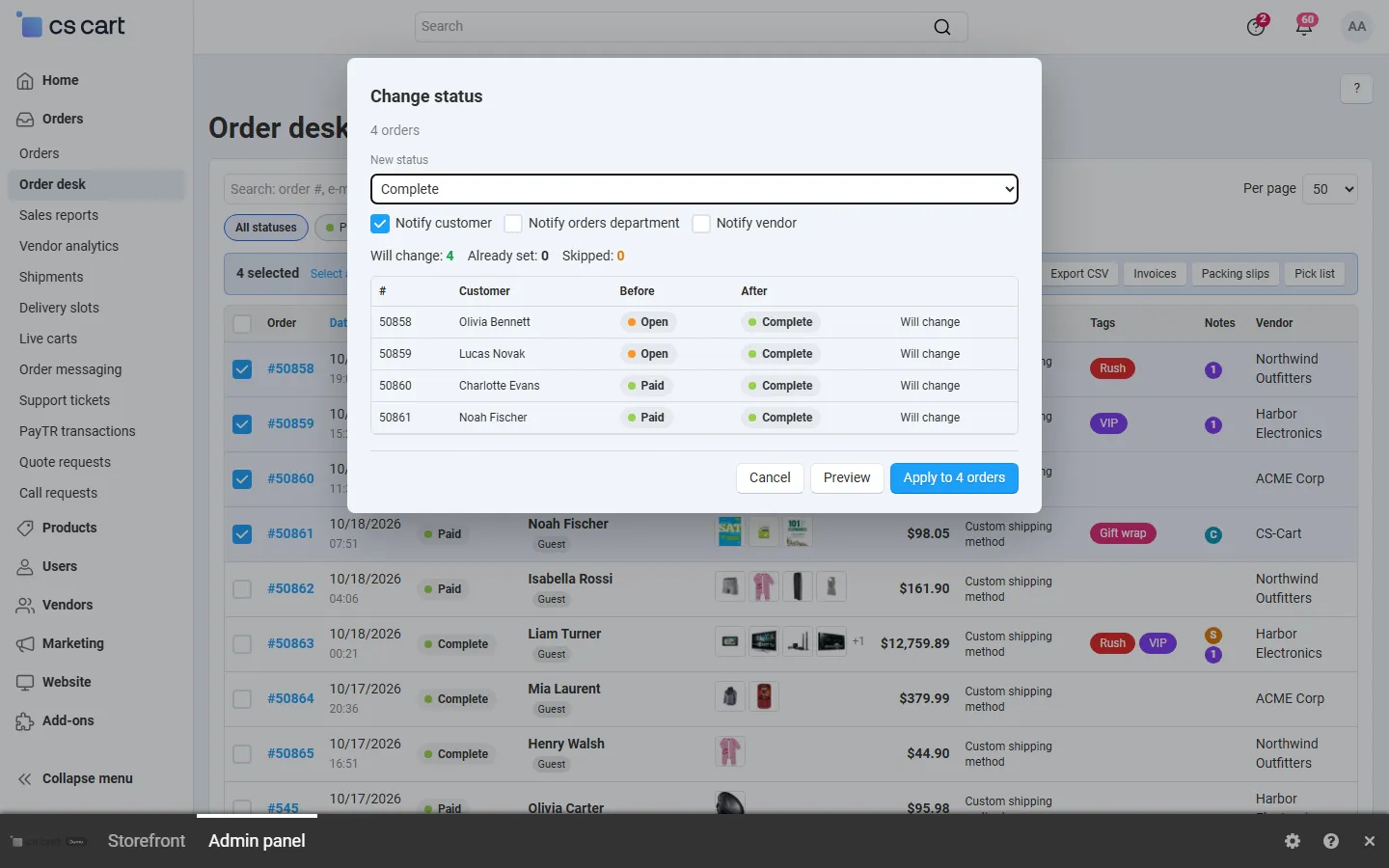Uncheck order #50858 row checkbox
The width and height of the screenshot is (1389, 868).
point(242,369)
